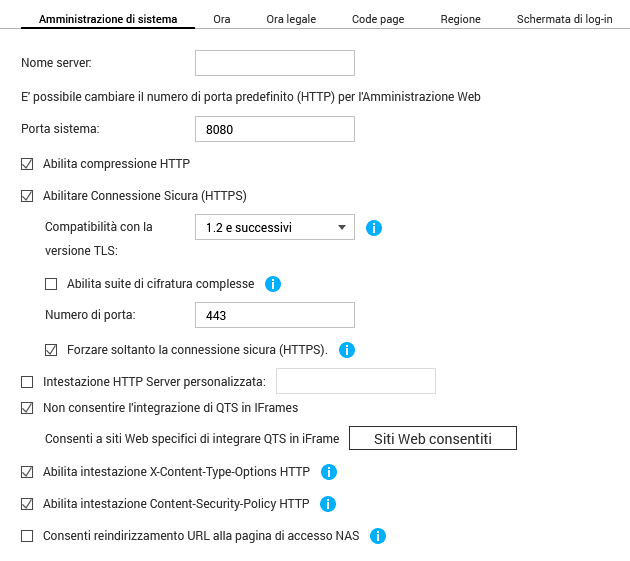Click info icon for X-Content-Type-Options header
Image resolution: width=630 pixels, height=561 pixels.
pyautogui.click(x=328, y=472)
